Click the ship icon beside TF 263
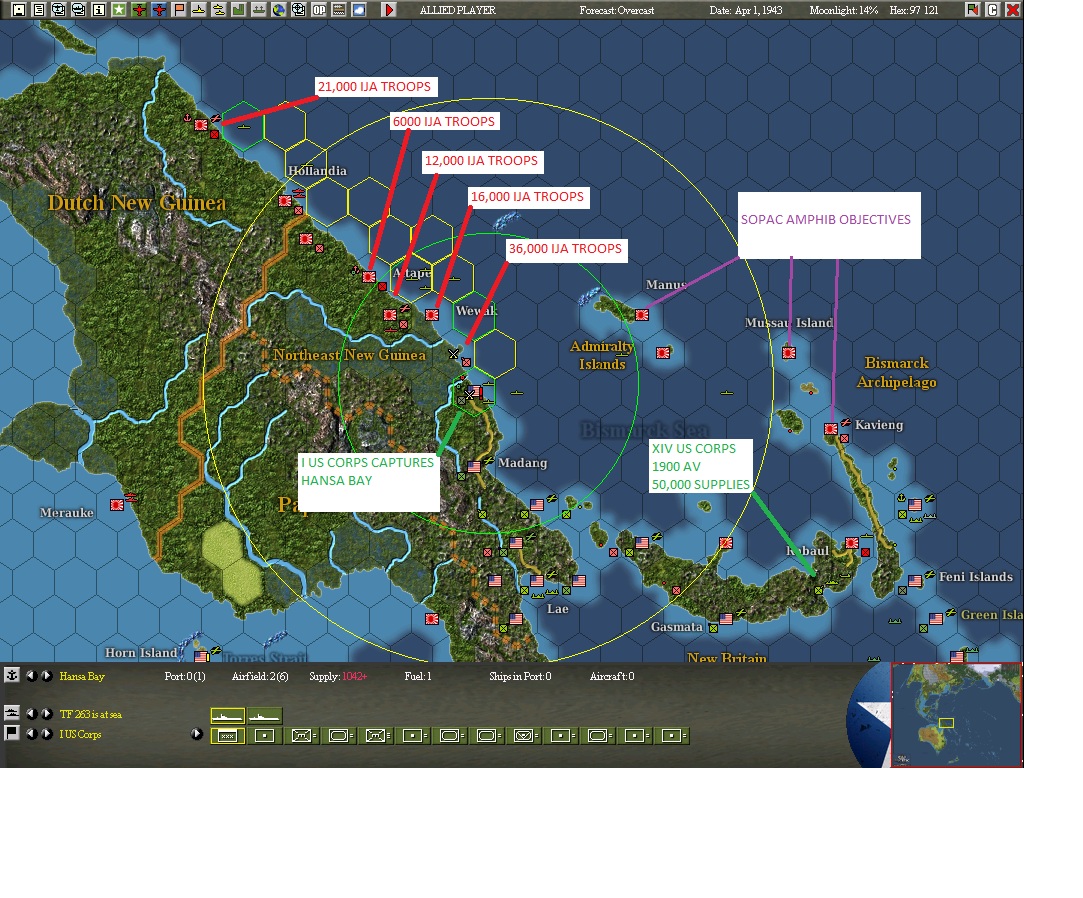The height and width of the screenshot is (898, 1083). click(x=12, y=712)
